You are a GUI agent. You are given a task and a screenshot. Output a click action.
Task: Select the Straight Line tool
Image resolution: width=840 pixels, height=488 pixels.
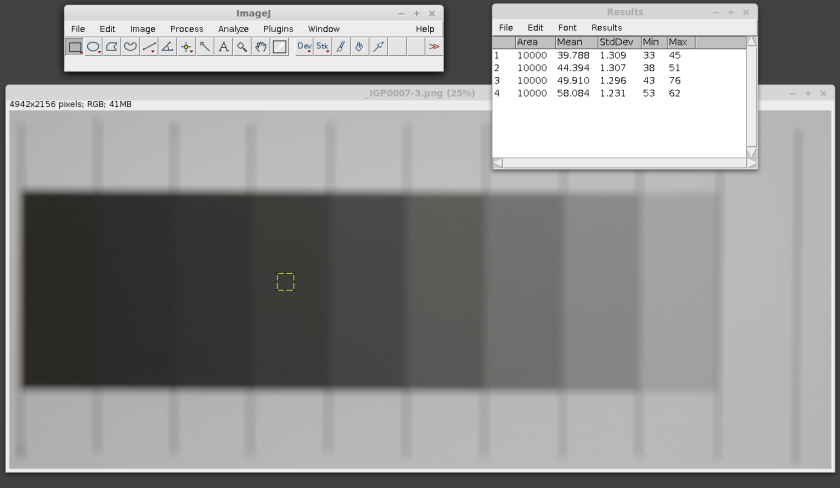pos(149,47)
